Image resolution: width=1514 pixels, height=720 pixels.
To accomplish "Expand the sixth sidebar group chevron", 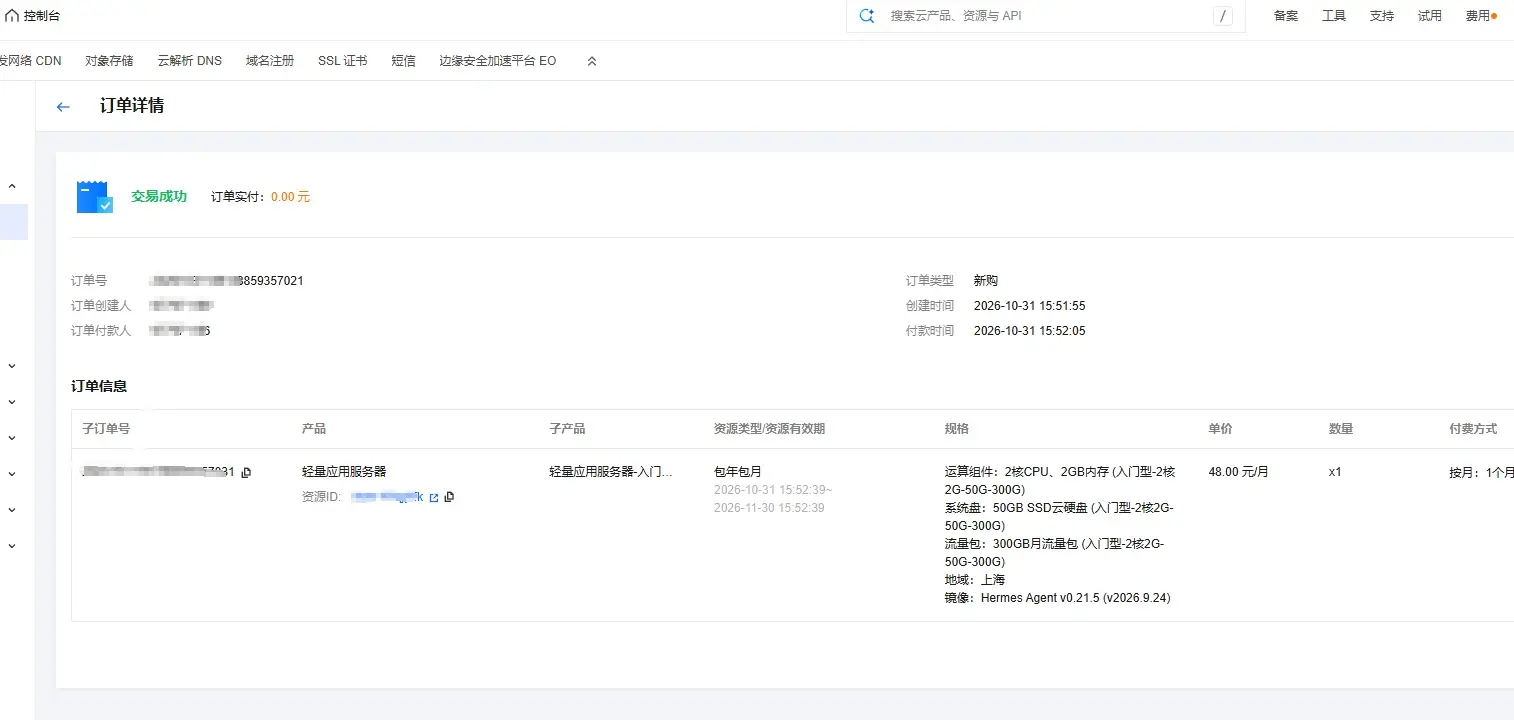I will click(x=12, y=510).
